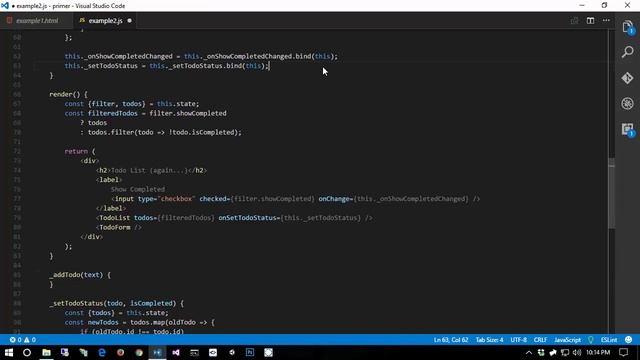Click the TodoList todos={filteredTodos} line
This screenshot has width=640, height=360.
tap(234, 218)
